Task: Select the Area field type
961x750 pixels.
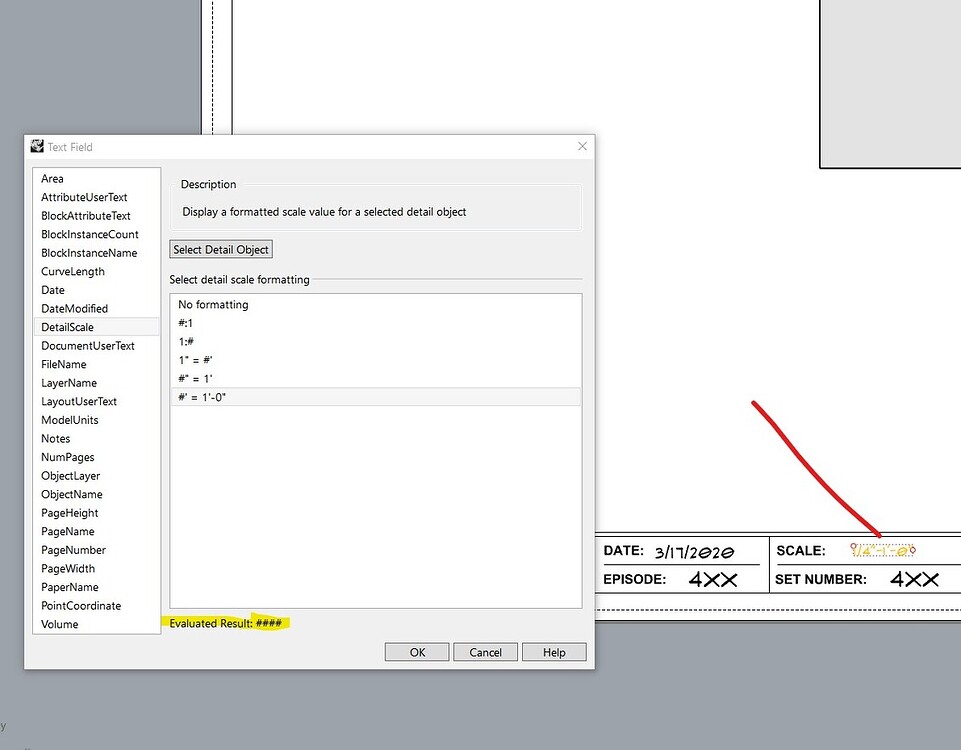Action: (x=52, y=178)
